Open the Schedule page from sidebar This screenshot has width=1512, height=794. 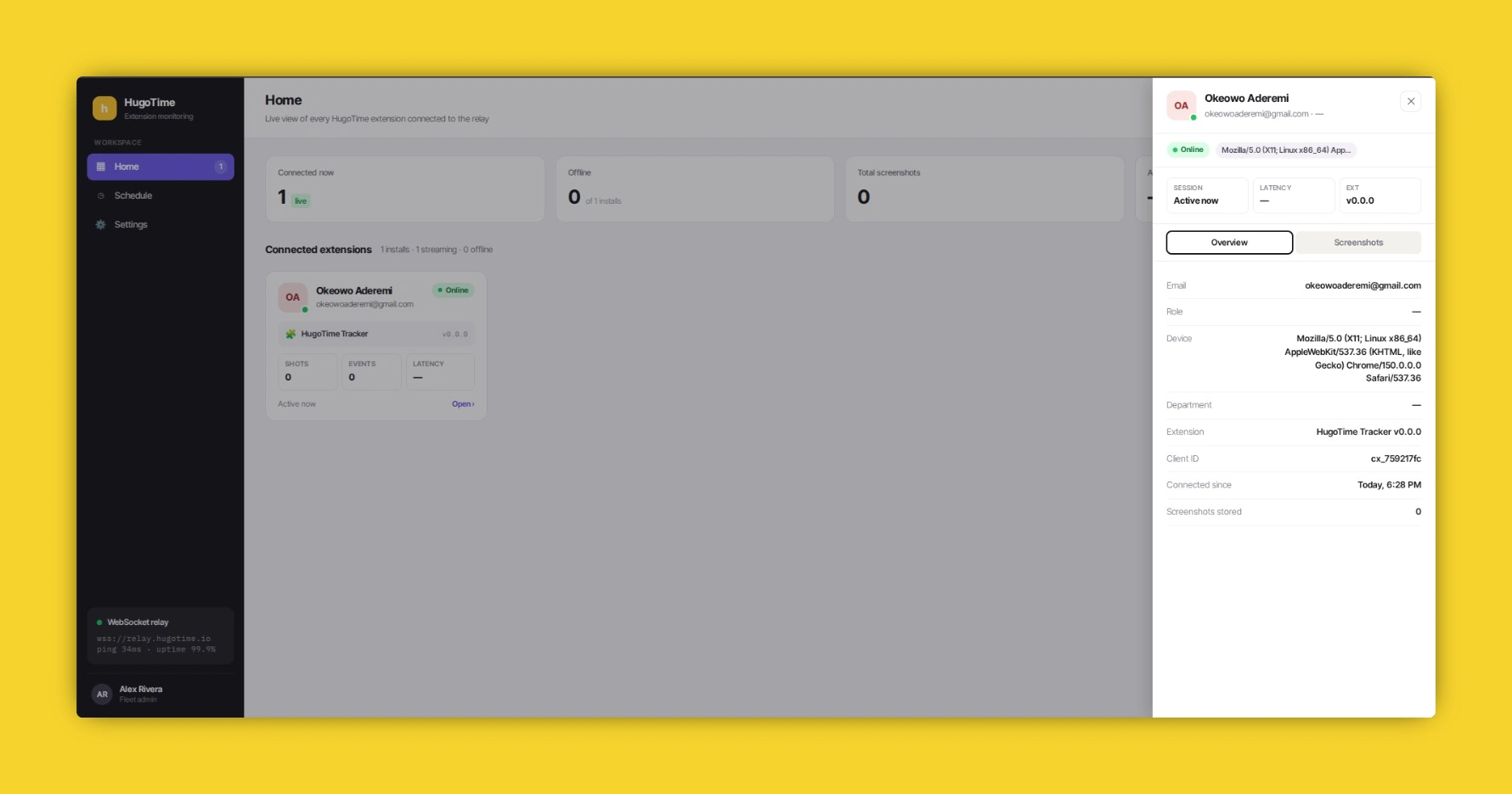point(161,195)
